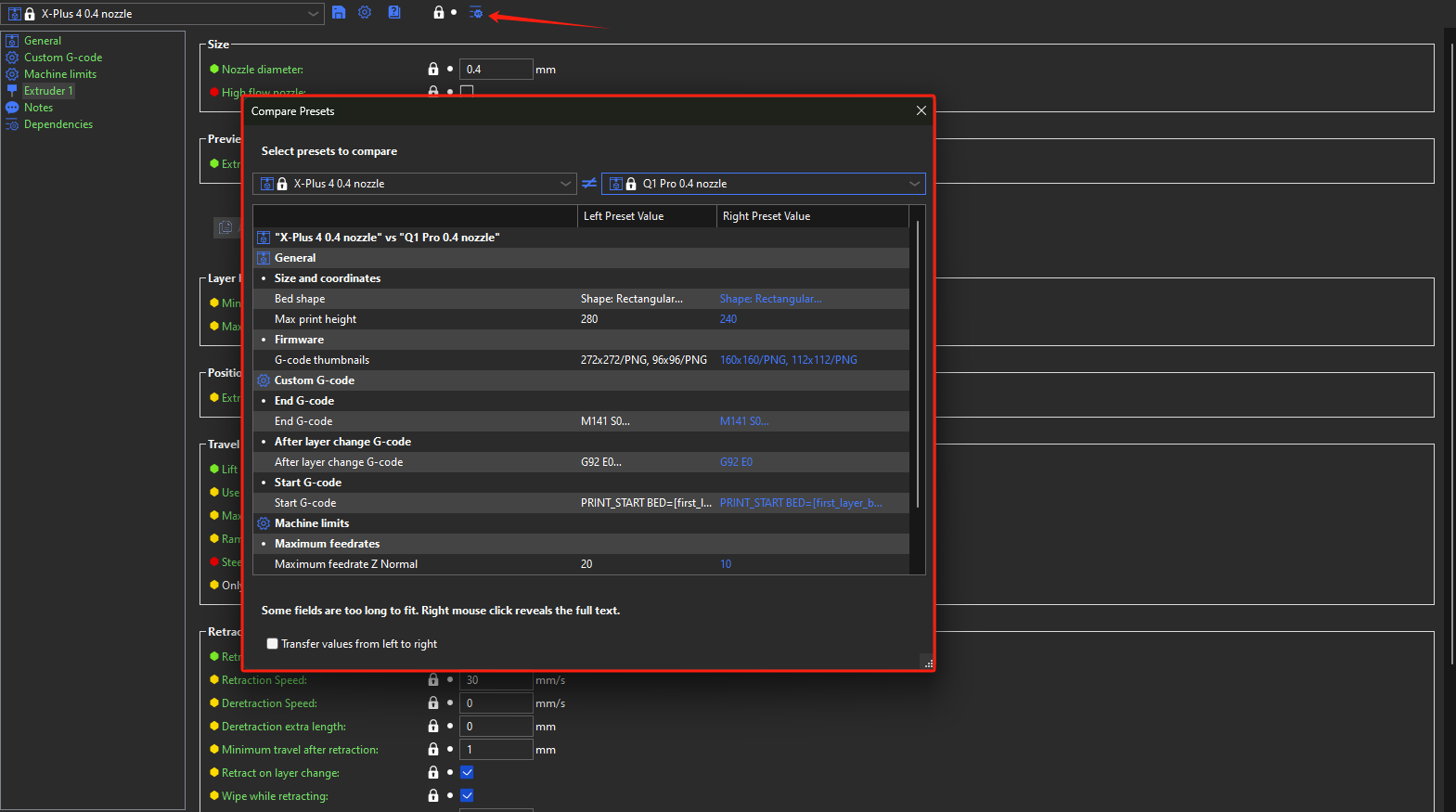The image size is (1456, 812).
Task: Open the Notes page in sidebar
Action: [38, 108]
